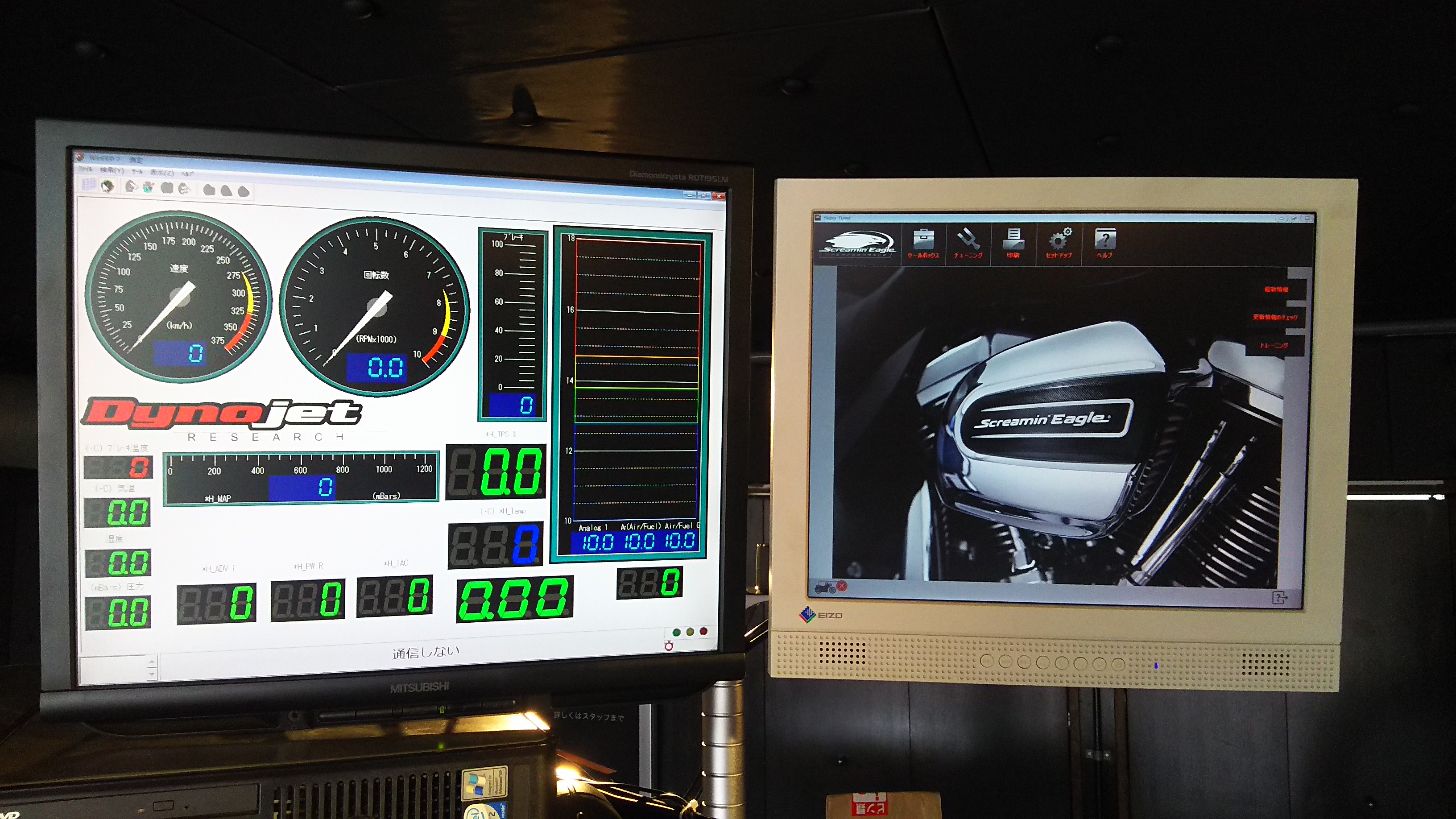This screenshot has width=1456, height=819.
Task: Click the exit icon in Super Tuner's bottom corner
Action: [1280, 597]
